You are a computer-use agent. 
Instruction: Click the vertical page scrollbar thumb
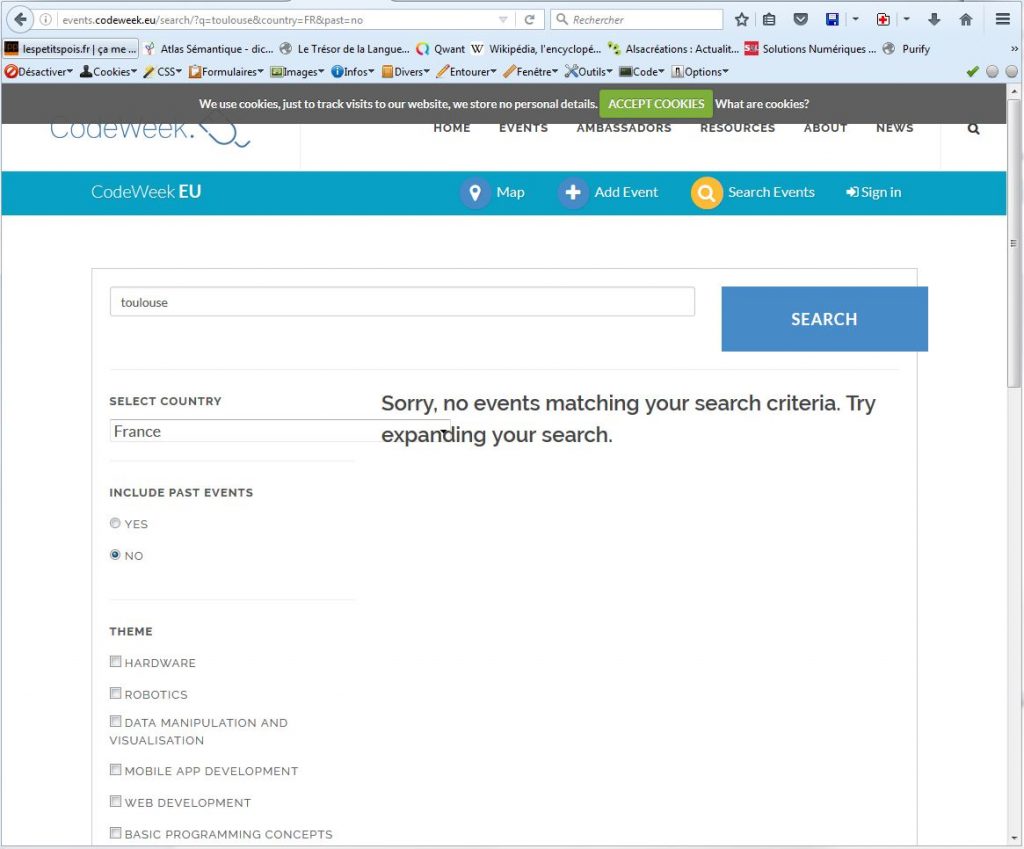[x=1014, y=243]
